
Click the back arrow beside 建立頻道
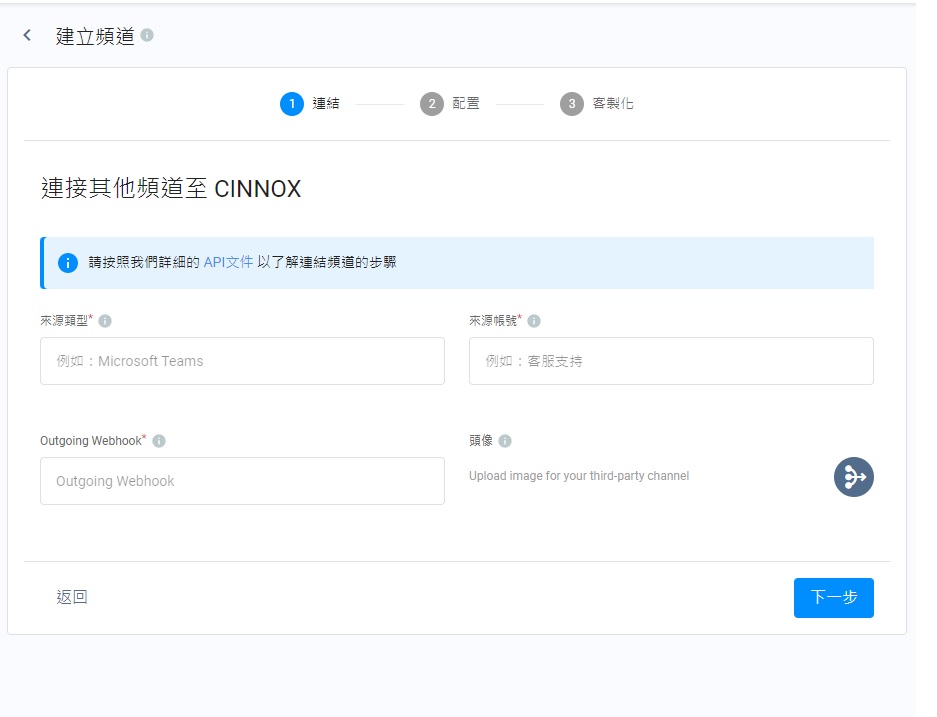click(27, 35)
